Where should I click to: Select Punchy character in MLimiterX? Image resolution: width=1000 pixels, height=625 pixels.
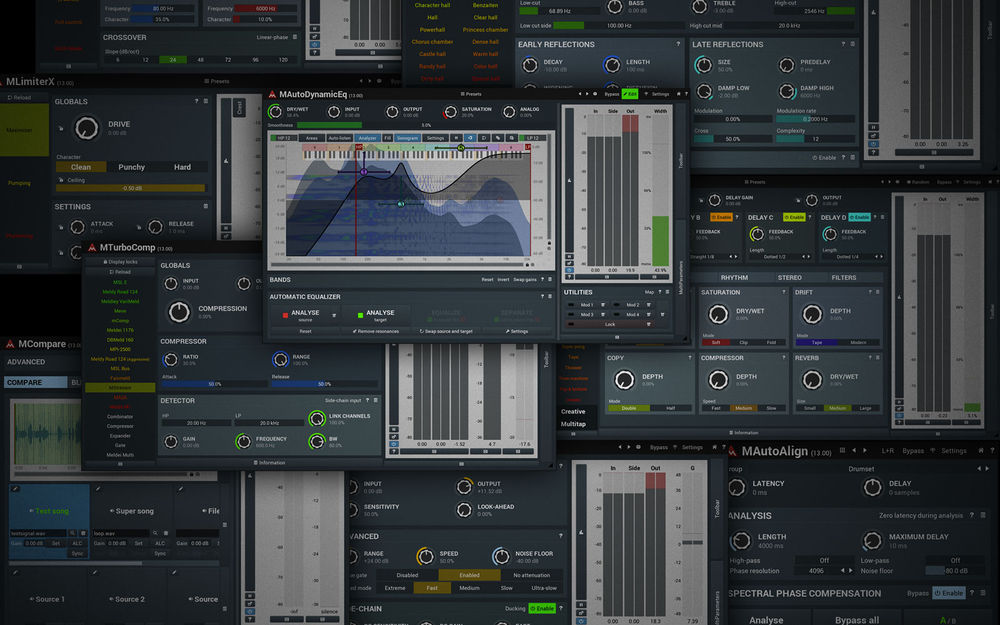[131, 167]
